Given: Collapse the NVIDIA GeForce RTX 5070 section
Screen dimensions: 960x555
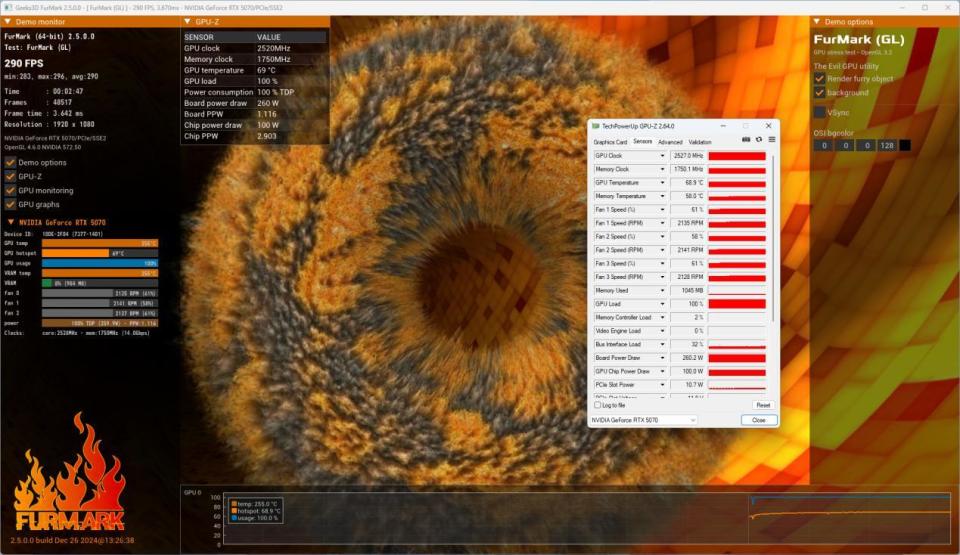Looking at the screenshot, I should click(10, 222).
